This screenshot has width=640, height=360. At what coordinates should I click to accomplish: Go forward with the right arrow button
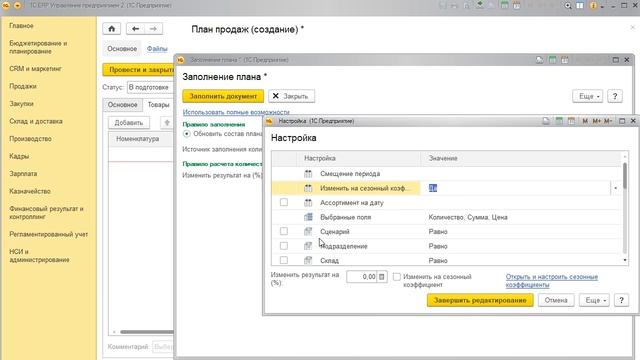153,29
